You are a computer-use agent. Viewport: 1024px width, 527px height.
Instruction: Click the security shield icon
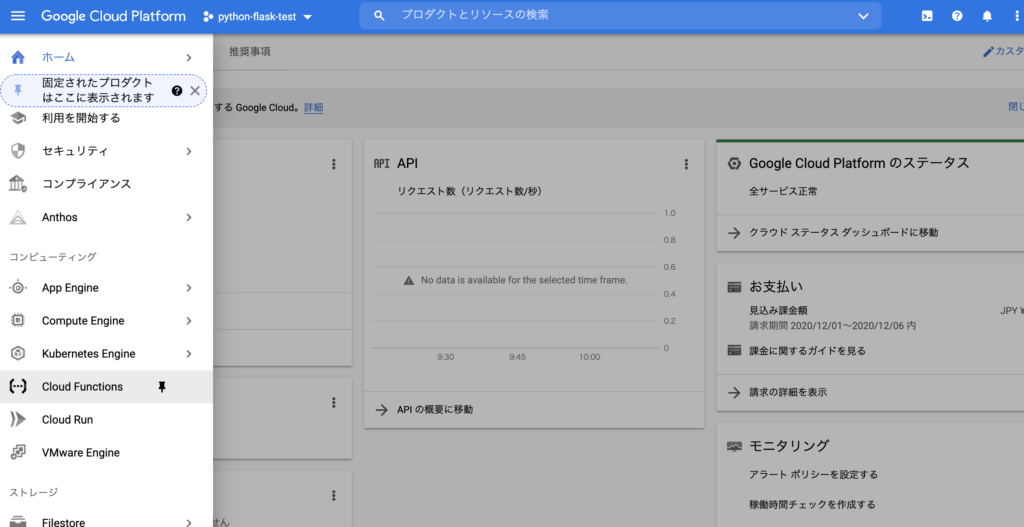18,151
